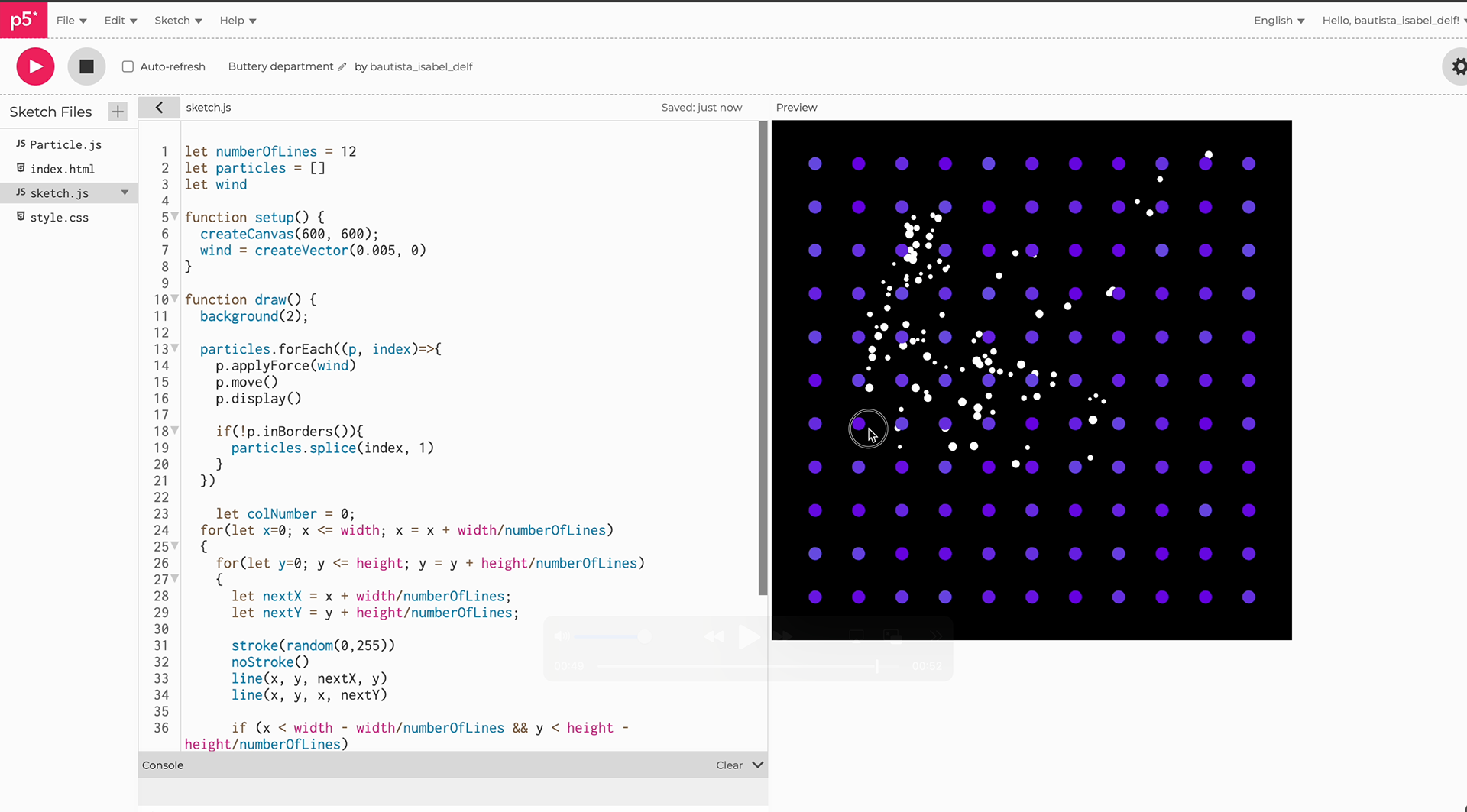Click the Sketch Files heading
The width and height of the screenshot is (1467, 812).
tap(50, 112)
